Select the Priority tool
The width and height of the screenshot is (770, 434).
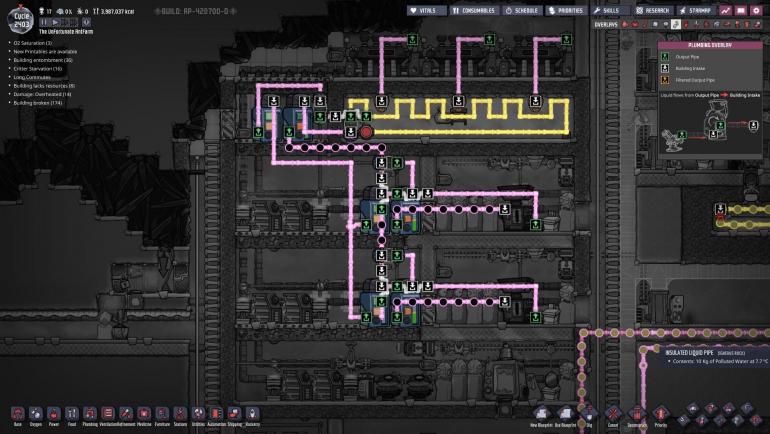coord(661,415)
